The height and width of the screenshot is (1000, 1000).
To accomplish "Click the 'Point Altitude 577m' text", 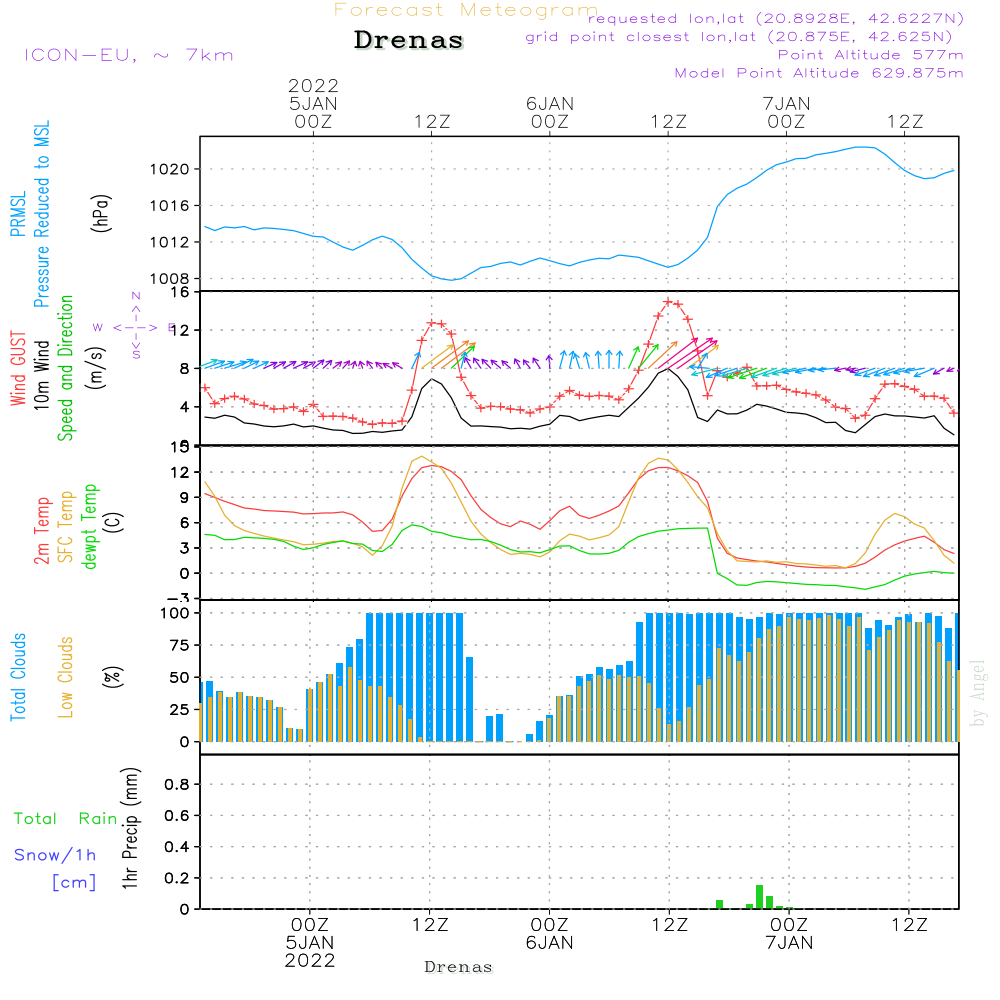I will tap(871, 55).
